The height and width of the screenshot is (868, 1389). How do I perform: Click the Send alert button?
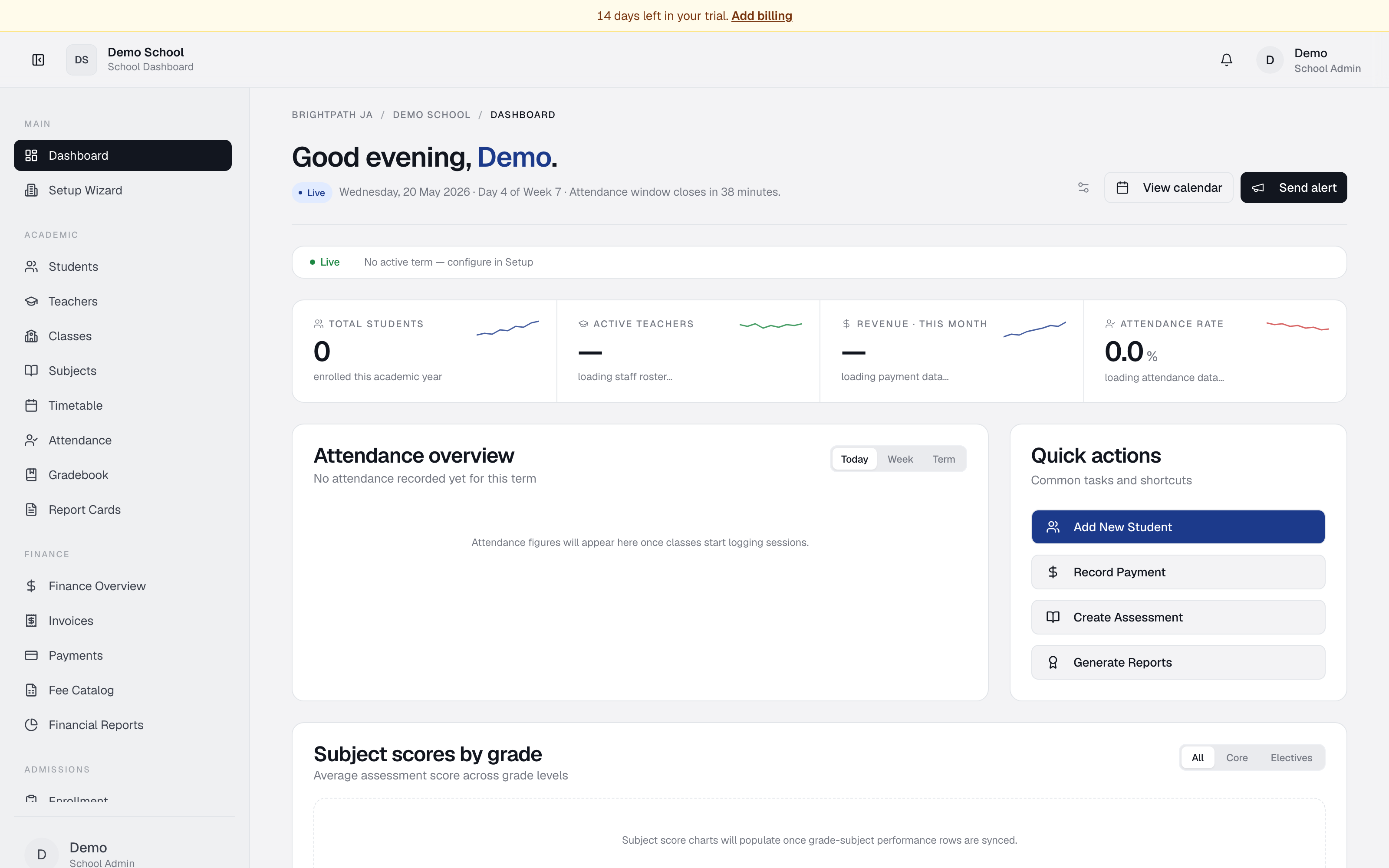[1293, 188]
